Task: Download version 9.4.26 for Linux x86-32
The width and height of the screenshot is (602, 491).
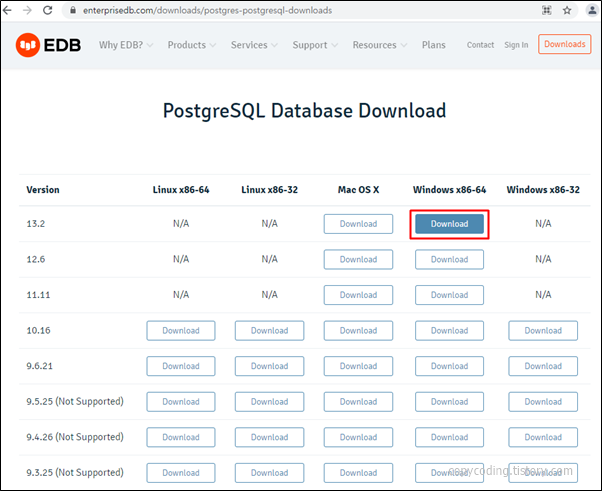Action: [x=270, y=437]
